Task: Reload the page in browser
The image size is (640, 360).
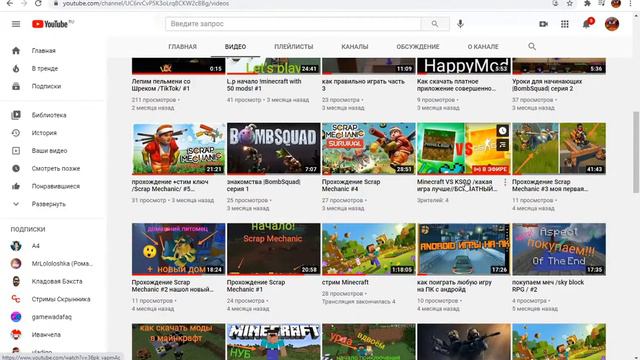Action: click(x=38, y=3)
